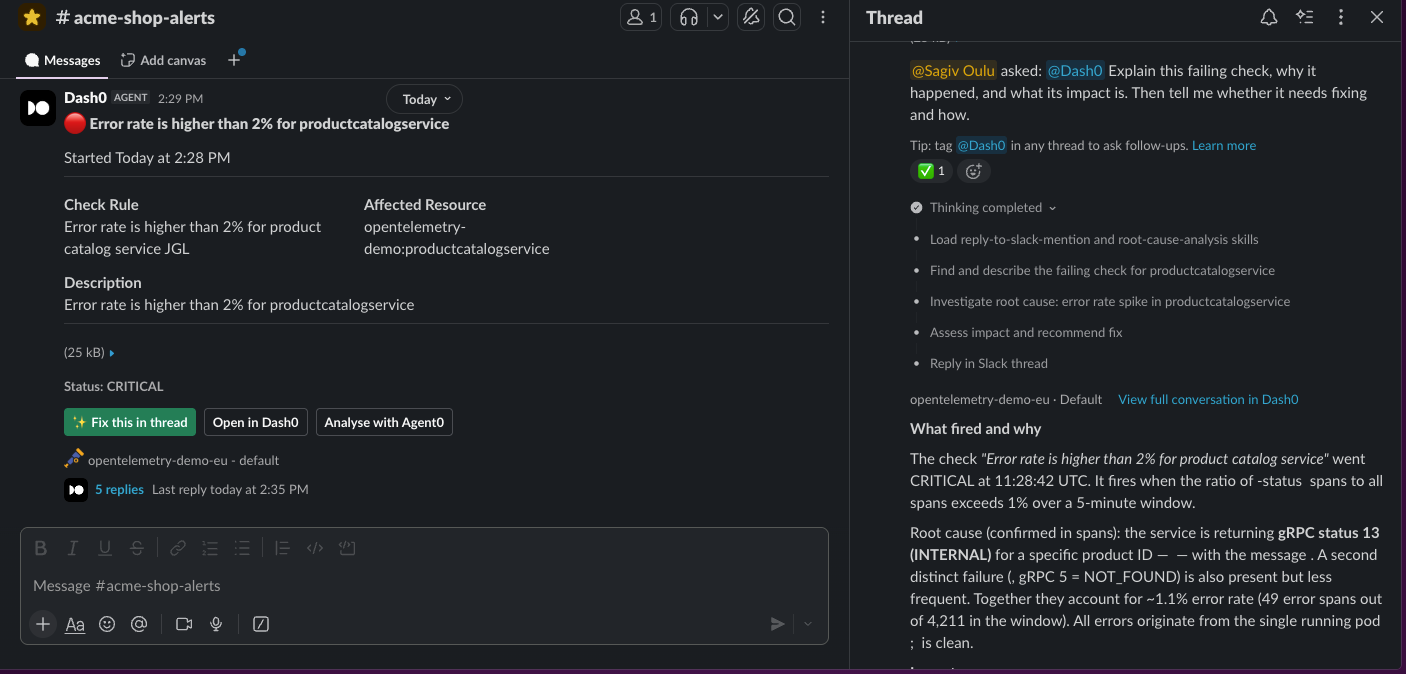
Task: Open channel notification preferences bell-slash icon
Action: click(750, 17)
